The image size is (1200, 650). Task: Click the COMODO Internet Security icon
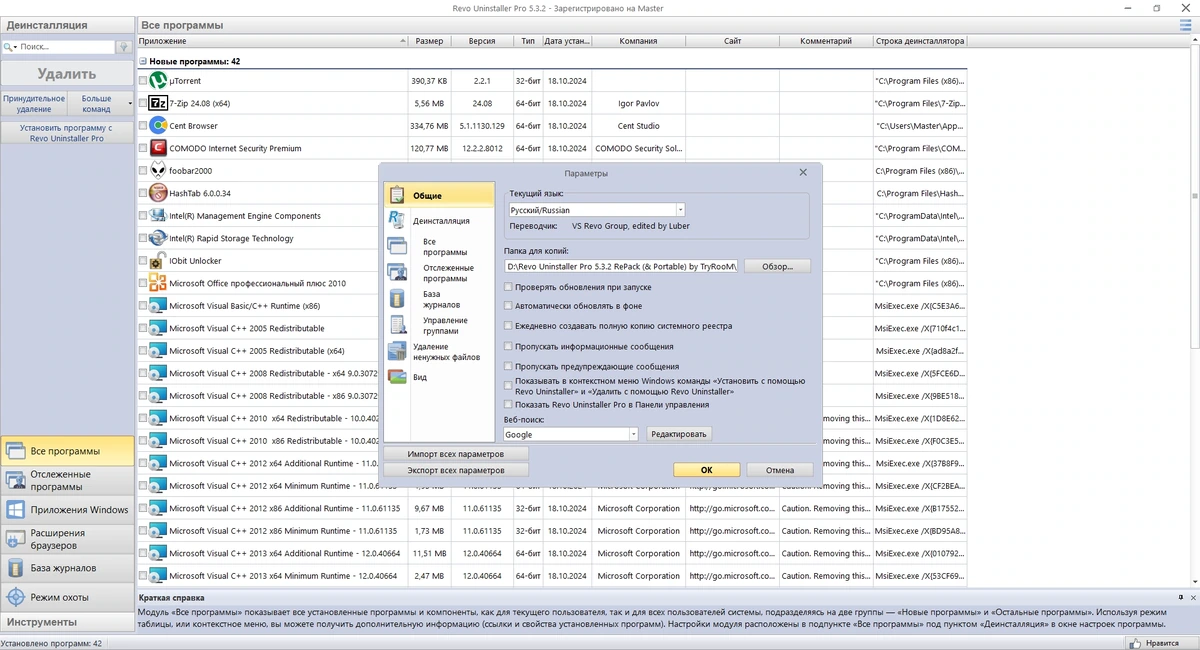pos(158,148)
